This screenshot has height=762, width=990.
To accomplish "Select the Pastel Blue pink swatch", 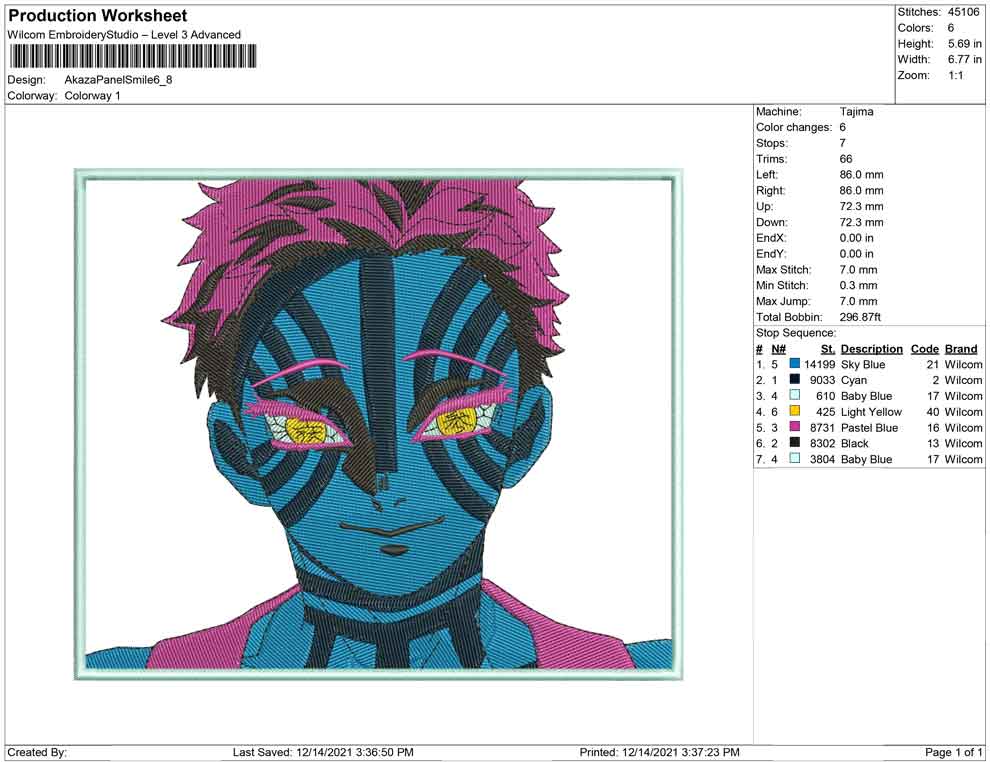I will point(794,428).
